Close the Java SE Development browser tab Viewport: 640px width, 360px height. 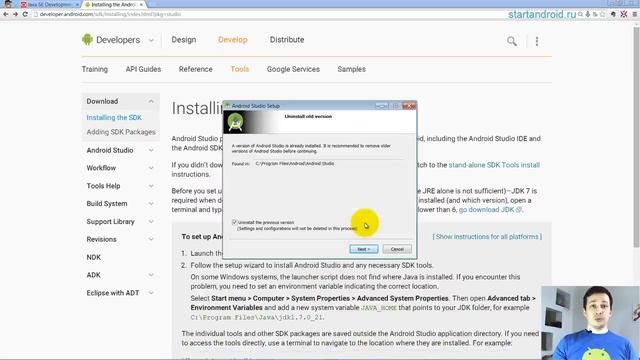pyautogui.click(x=77, y=4)
